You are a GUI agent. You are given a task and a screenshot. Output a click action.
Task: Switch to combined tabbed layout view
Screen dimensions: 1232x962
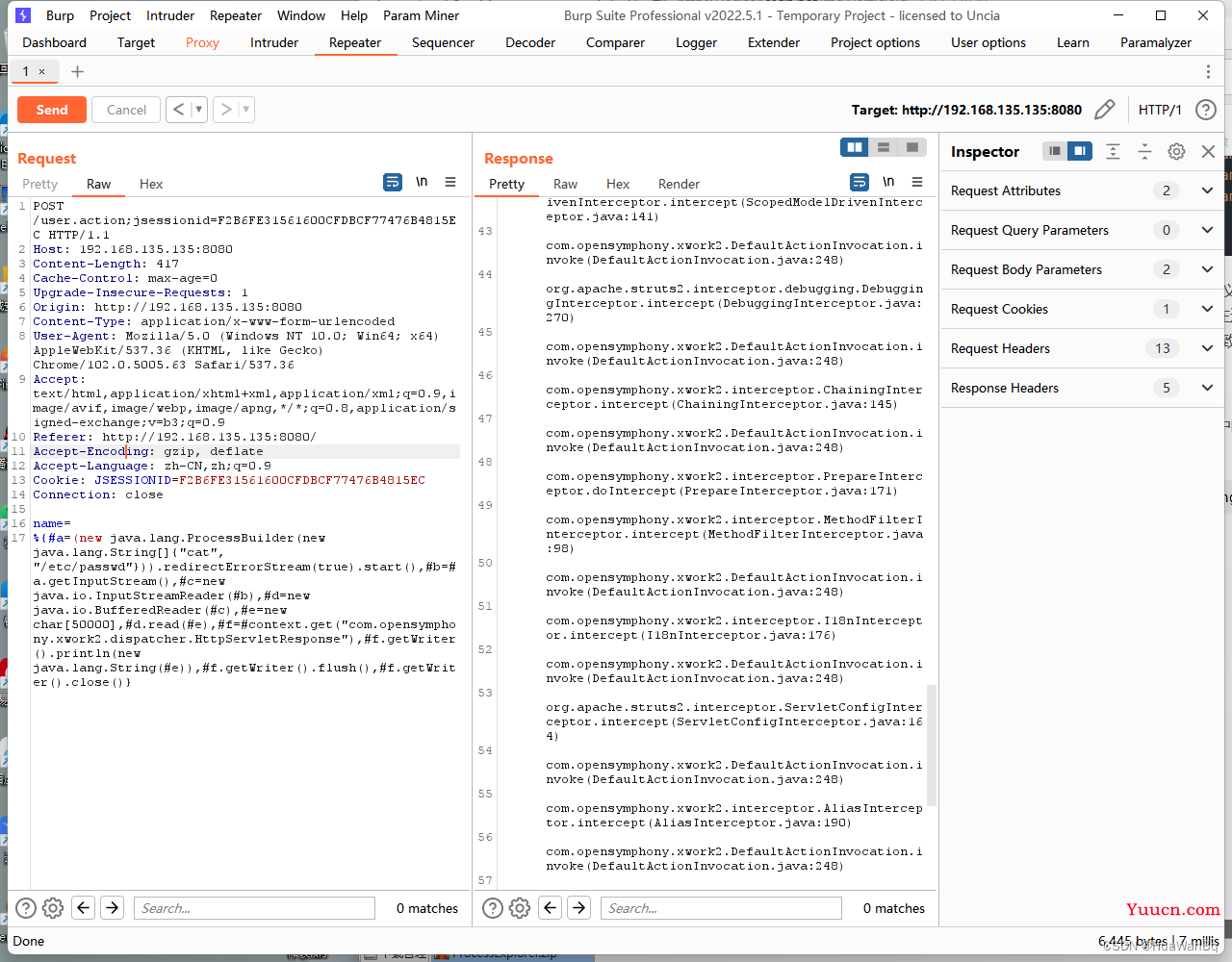pos(912,147)
